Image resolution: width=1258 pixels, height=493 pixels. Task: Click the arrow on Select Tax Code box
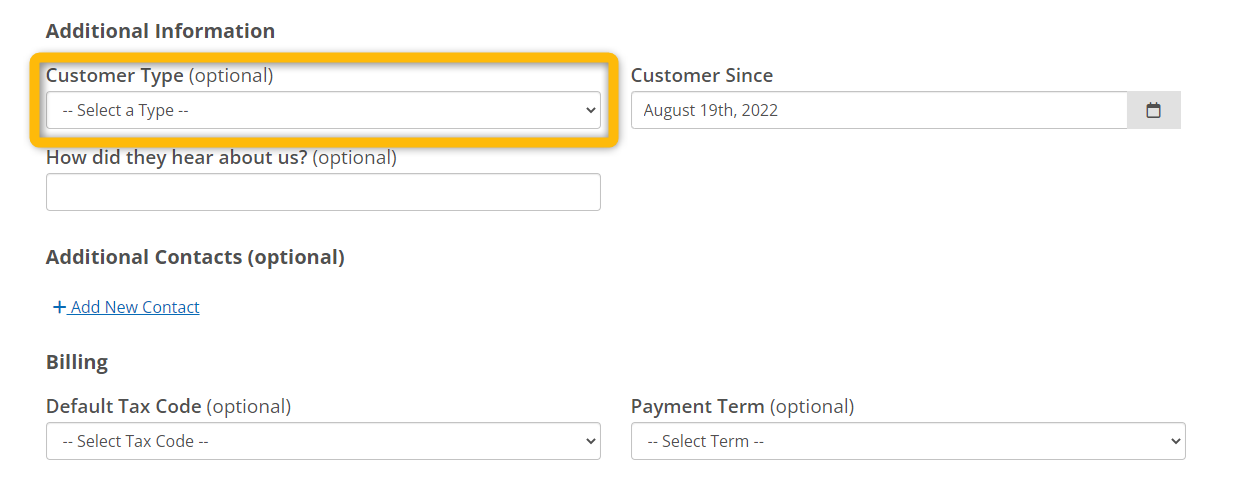(x=590, y=441)
